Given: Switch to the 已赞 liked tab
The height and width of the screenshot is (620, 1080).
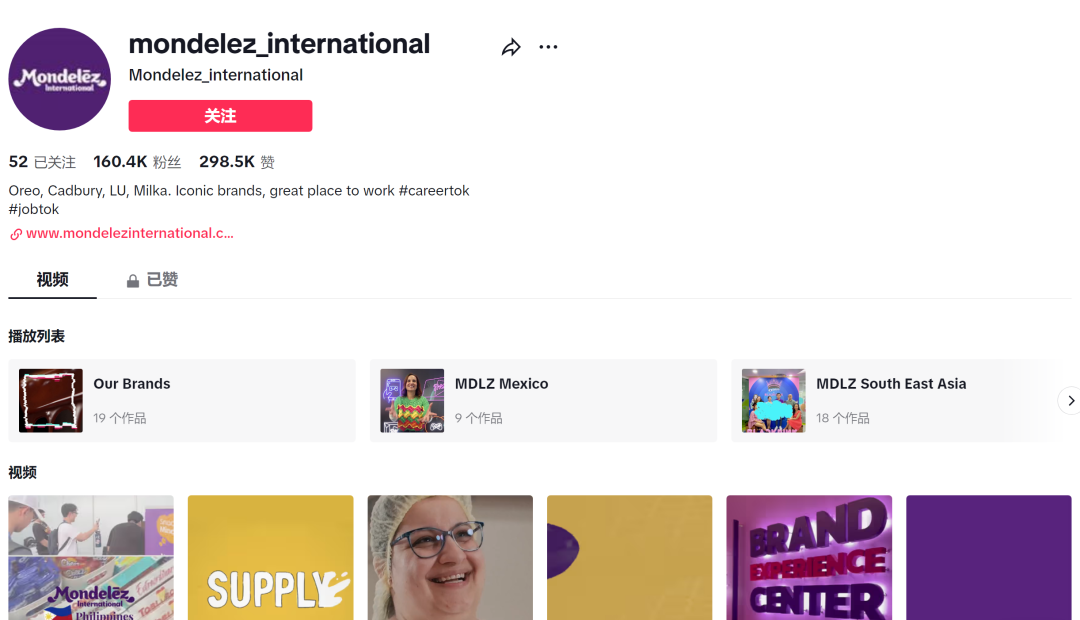Looking at the screenshot, I should pyautogui.click(x=161, y=280).
